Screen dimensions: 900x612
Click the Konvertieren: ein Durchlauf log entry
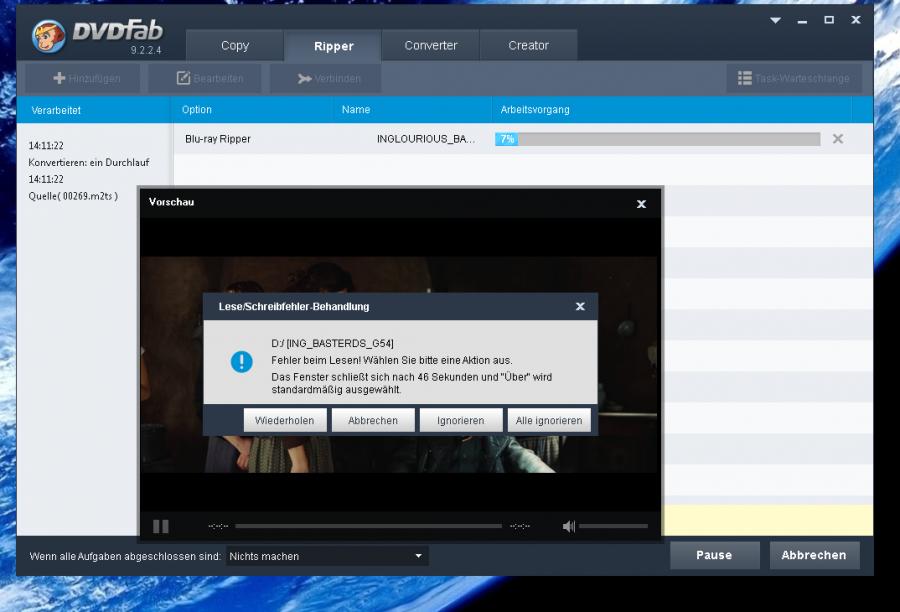(89, 162)
